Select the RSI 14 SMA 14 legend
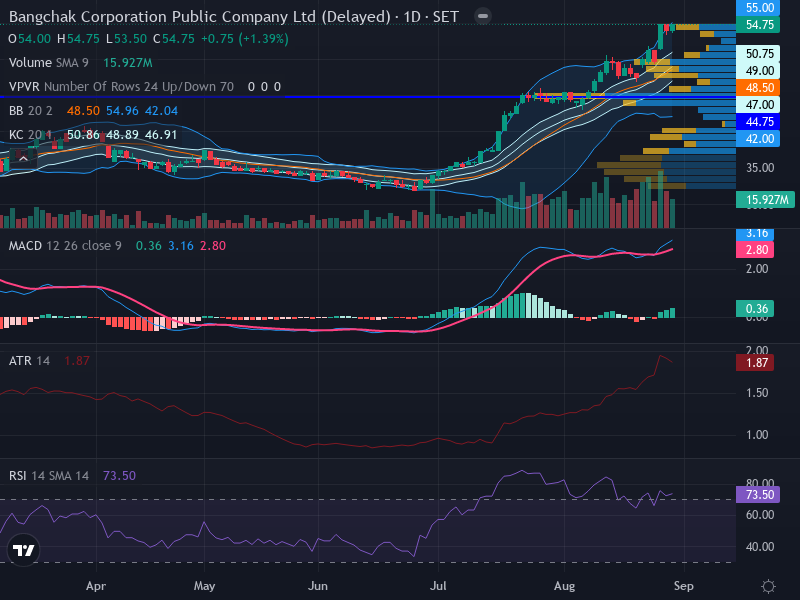Image resolution: width=800 pixels, height=600 pixels. 48,476
